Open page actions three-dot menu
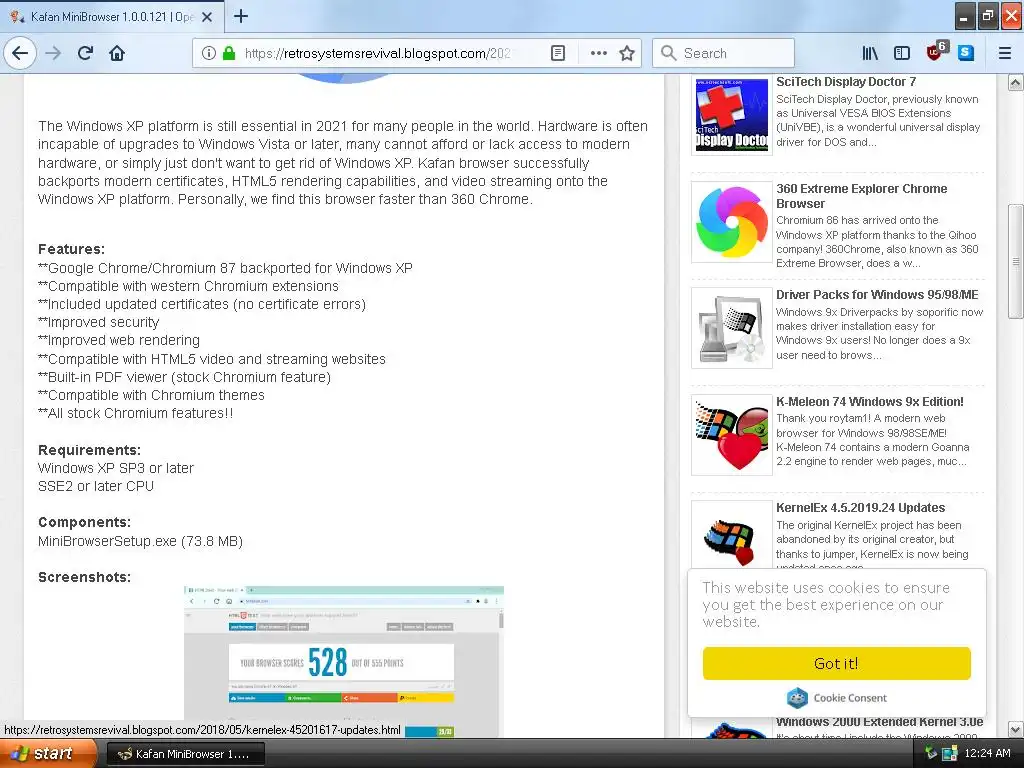 click(x=598, y=53)
